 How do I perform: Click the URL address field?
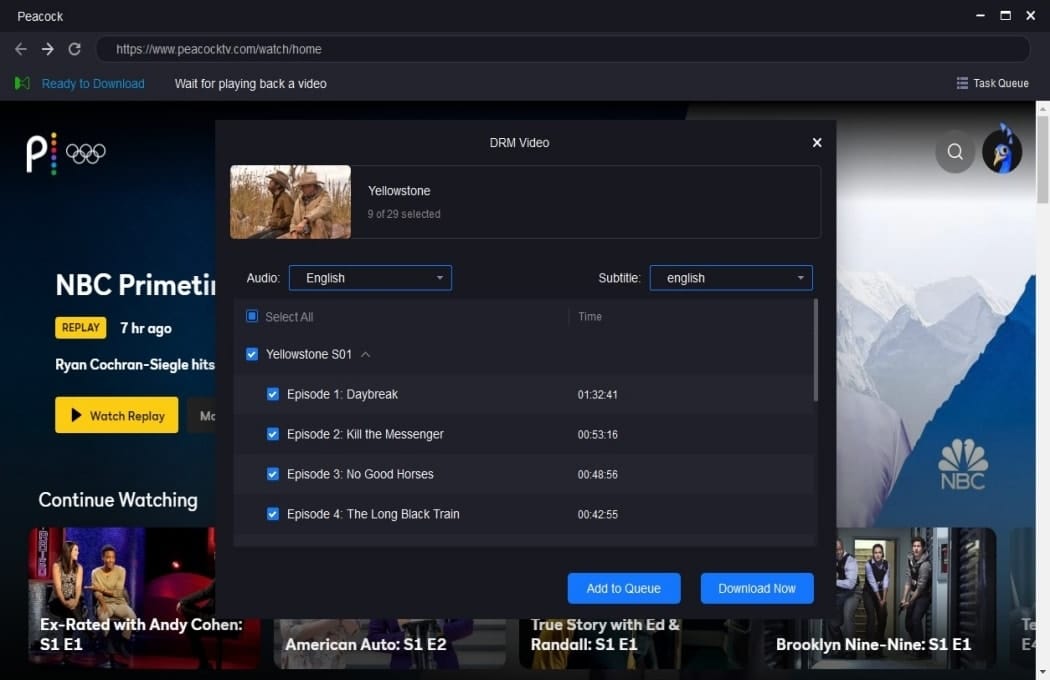562,49
